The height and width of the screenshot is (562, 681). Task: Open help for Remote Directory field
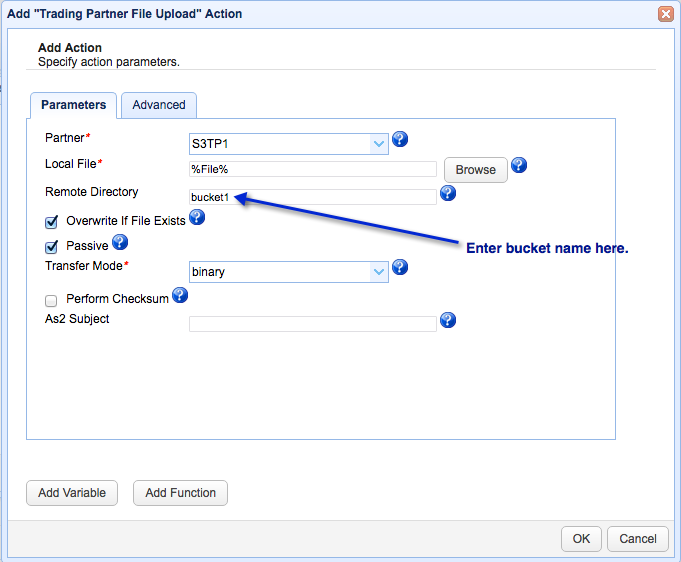pyautogui.click(x=448, y=193)
